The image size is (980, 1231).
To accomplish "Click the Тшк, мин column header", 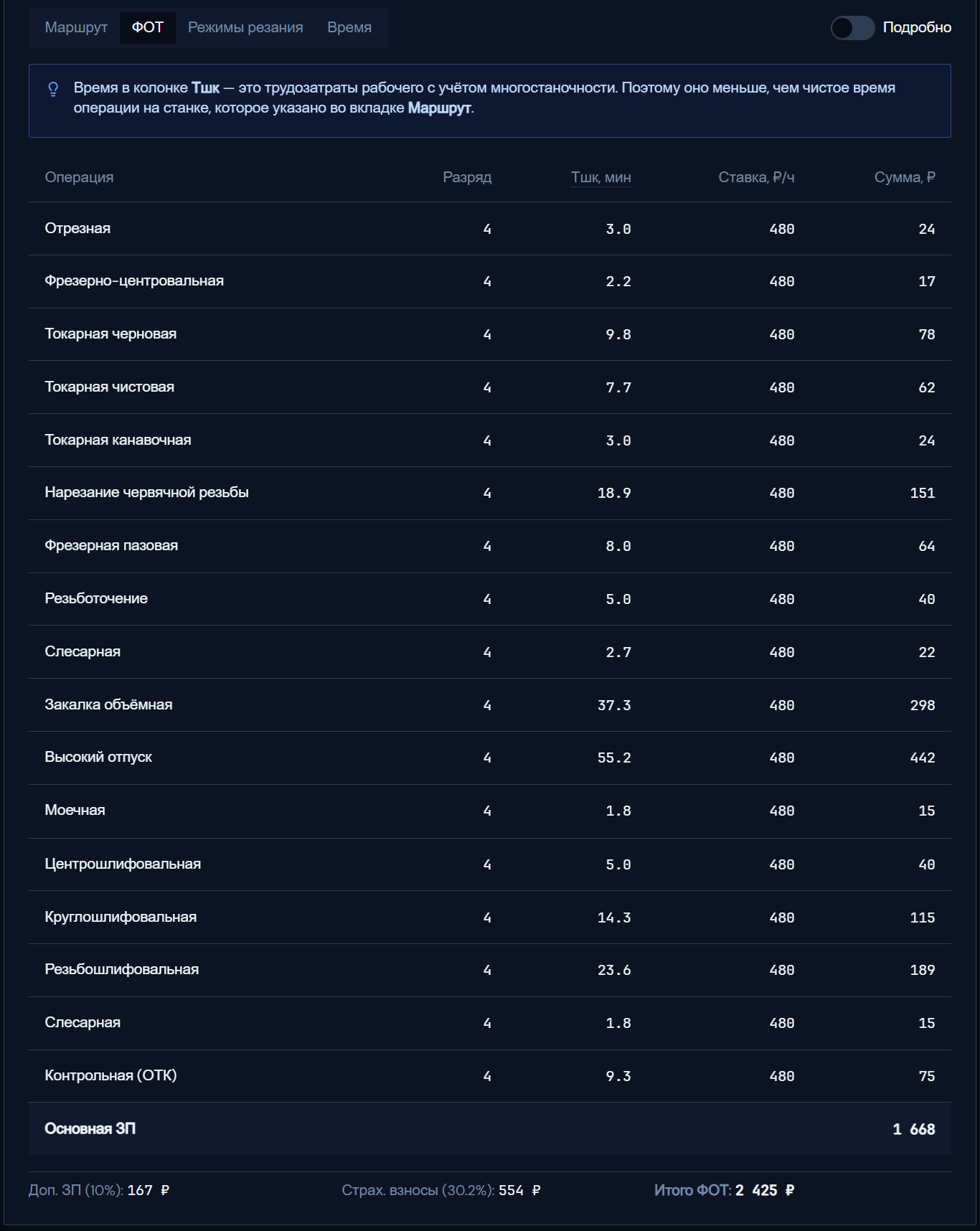I will coord(600,177).
